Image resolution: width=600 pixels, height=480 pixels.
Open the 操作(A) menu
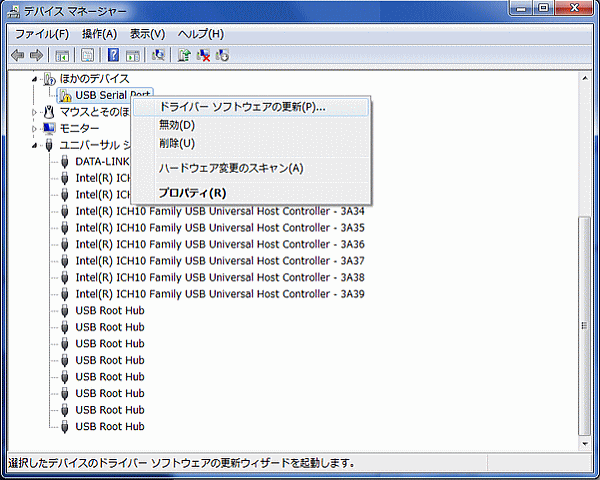pos(99,34)
